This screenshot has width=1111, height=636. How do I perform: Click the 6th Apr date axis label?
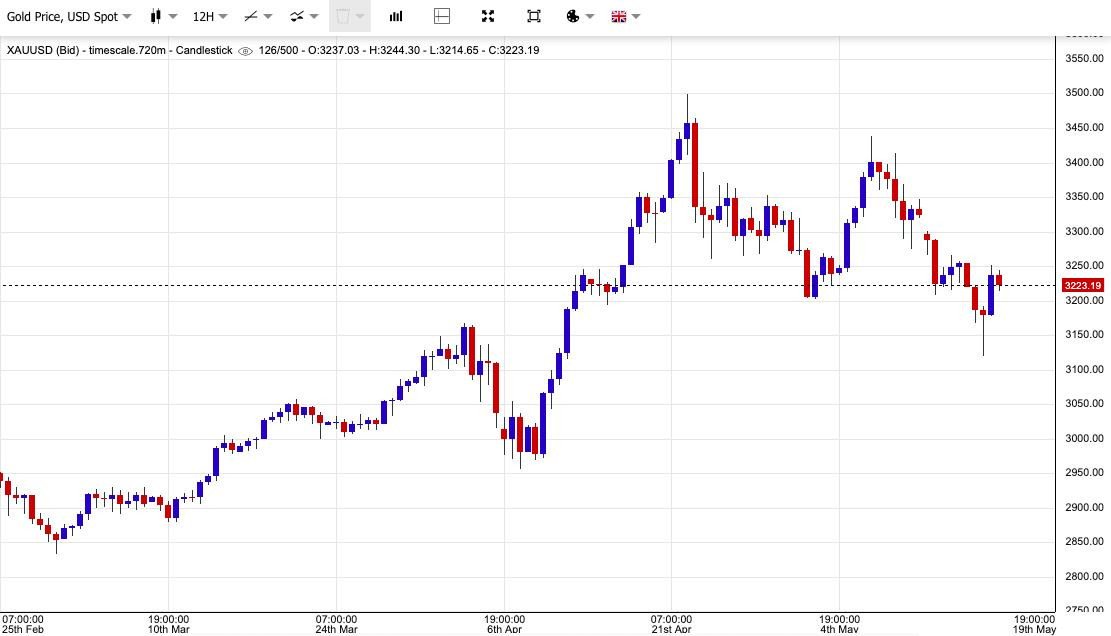(504, 629)
